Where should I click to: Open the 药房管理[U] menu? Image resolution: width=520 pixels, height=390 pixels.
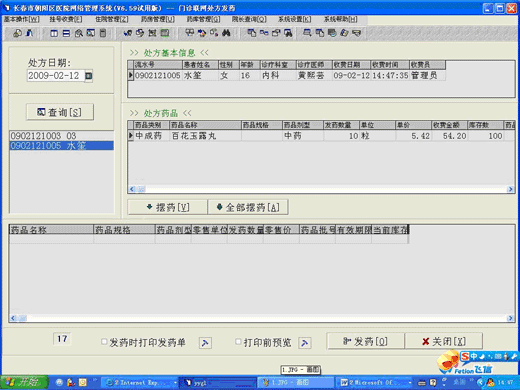[157, 19]
